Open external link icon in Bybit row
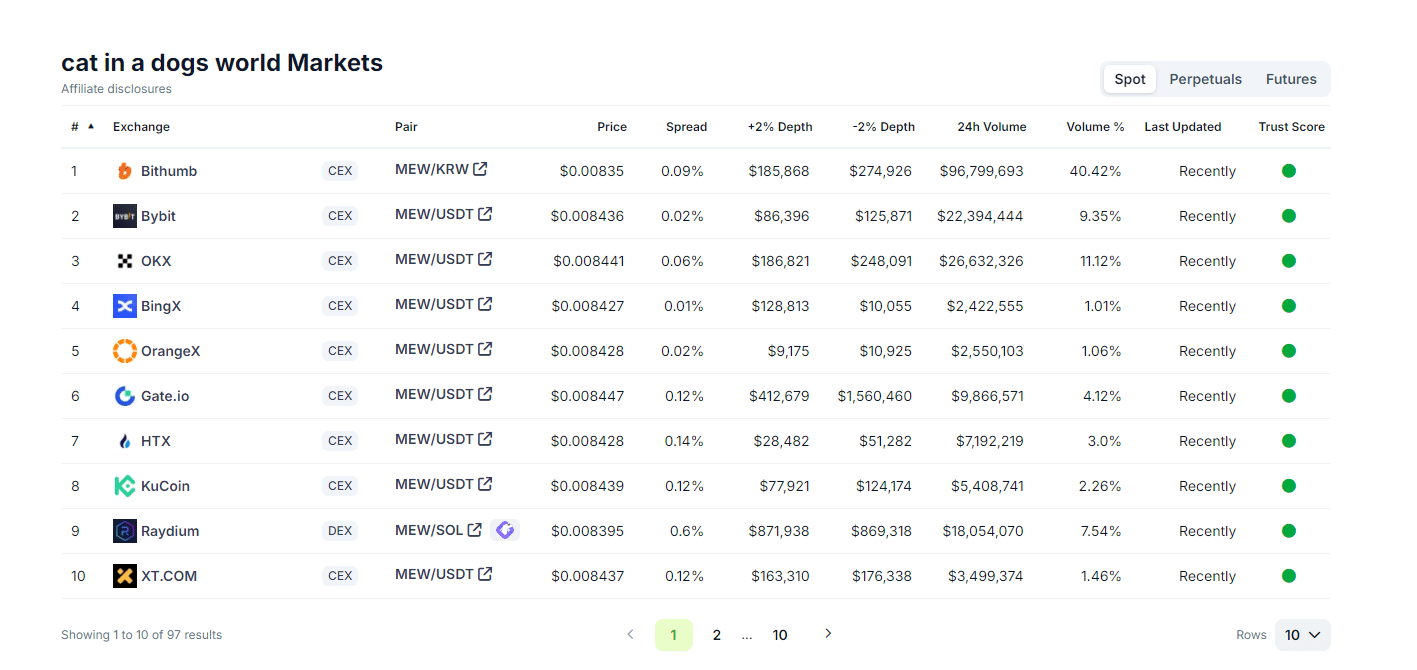This screenshot has height=670, width=1417. coord(485,214)
